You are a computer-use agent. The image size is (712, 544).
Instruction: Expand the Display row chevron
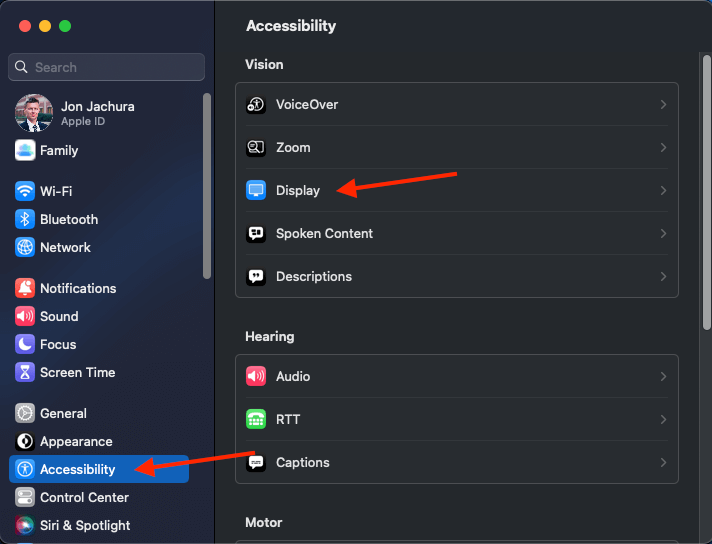point(663,191)
